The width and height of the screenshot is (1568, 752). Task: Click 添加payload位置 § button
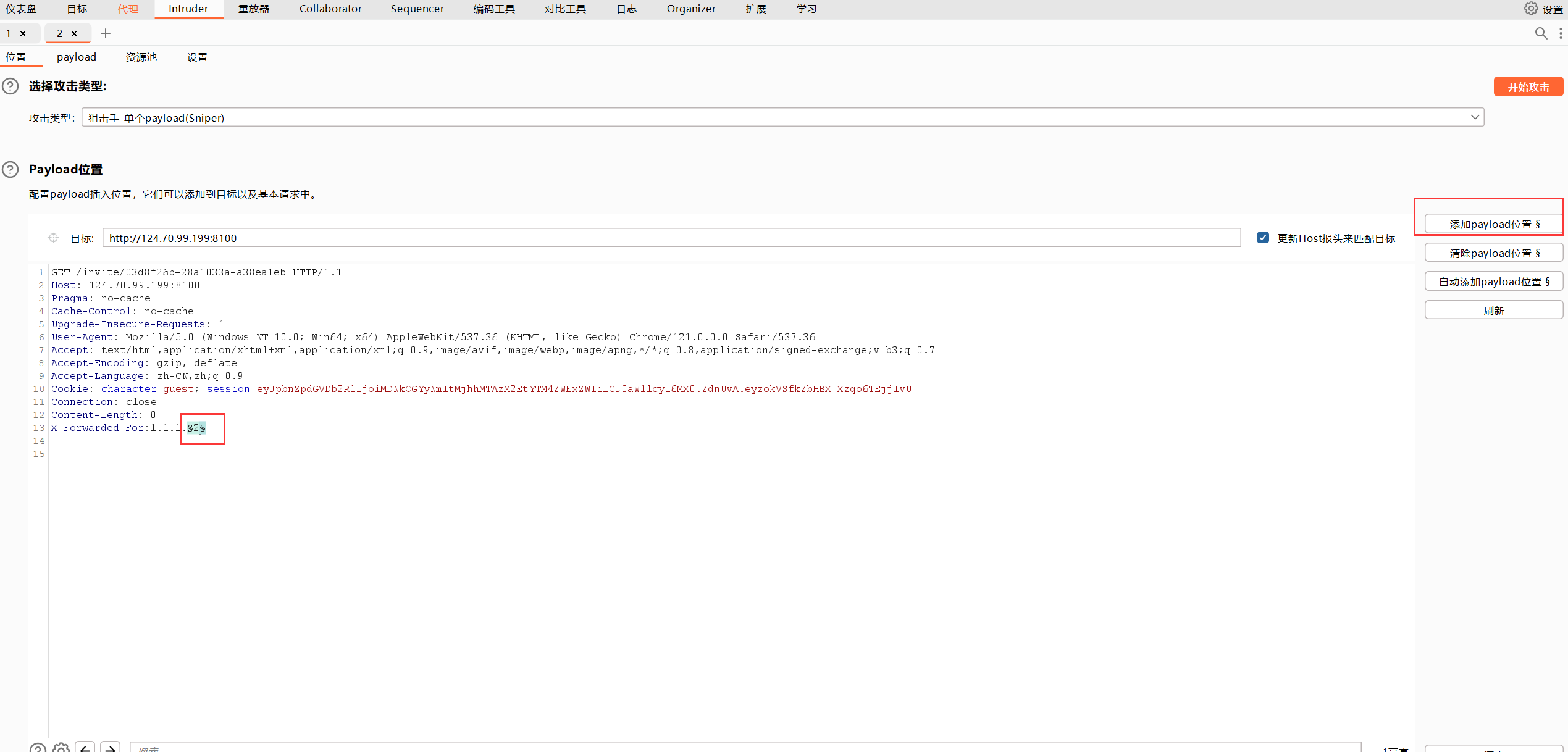[1493, 224]
